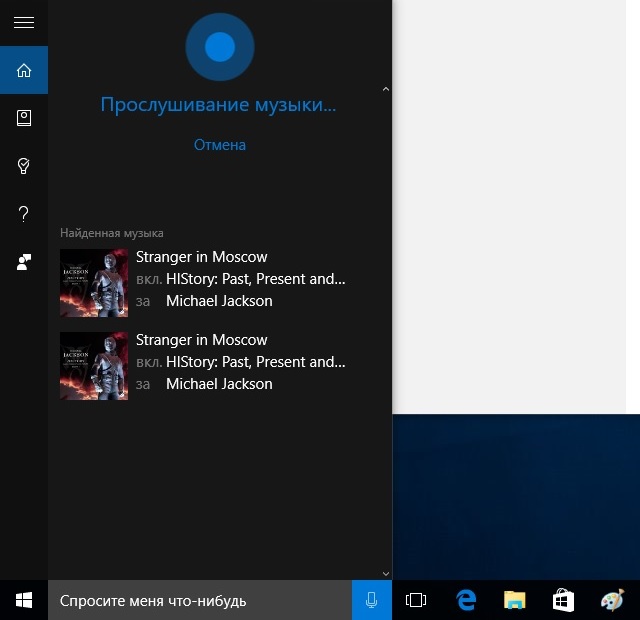Open Task View in taskbar
This screenshot has width=640, height=620.
[416, 600]
